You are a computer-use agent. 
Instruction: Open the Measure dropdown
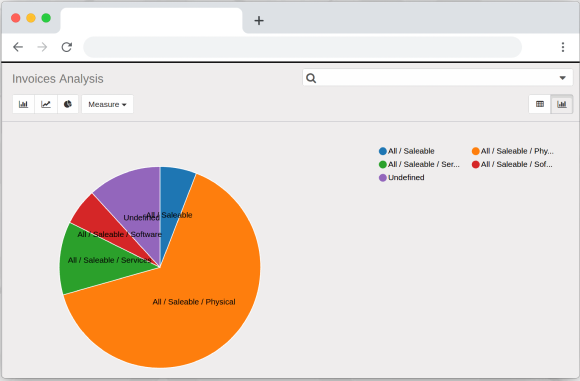click(107, 104)
